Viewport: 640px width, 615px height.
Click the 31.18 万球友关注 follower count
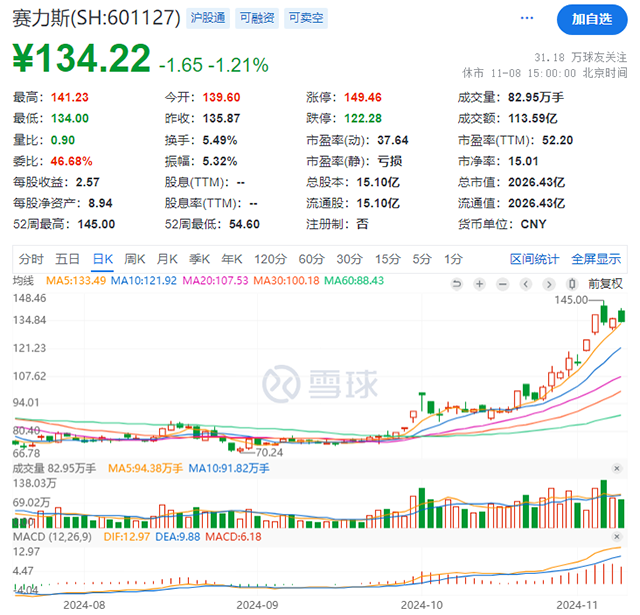[580, 57]
